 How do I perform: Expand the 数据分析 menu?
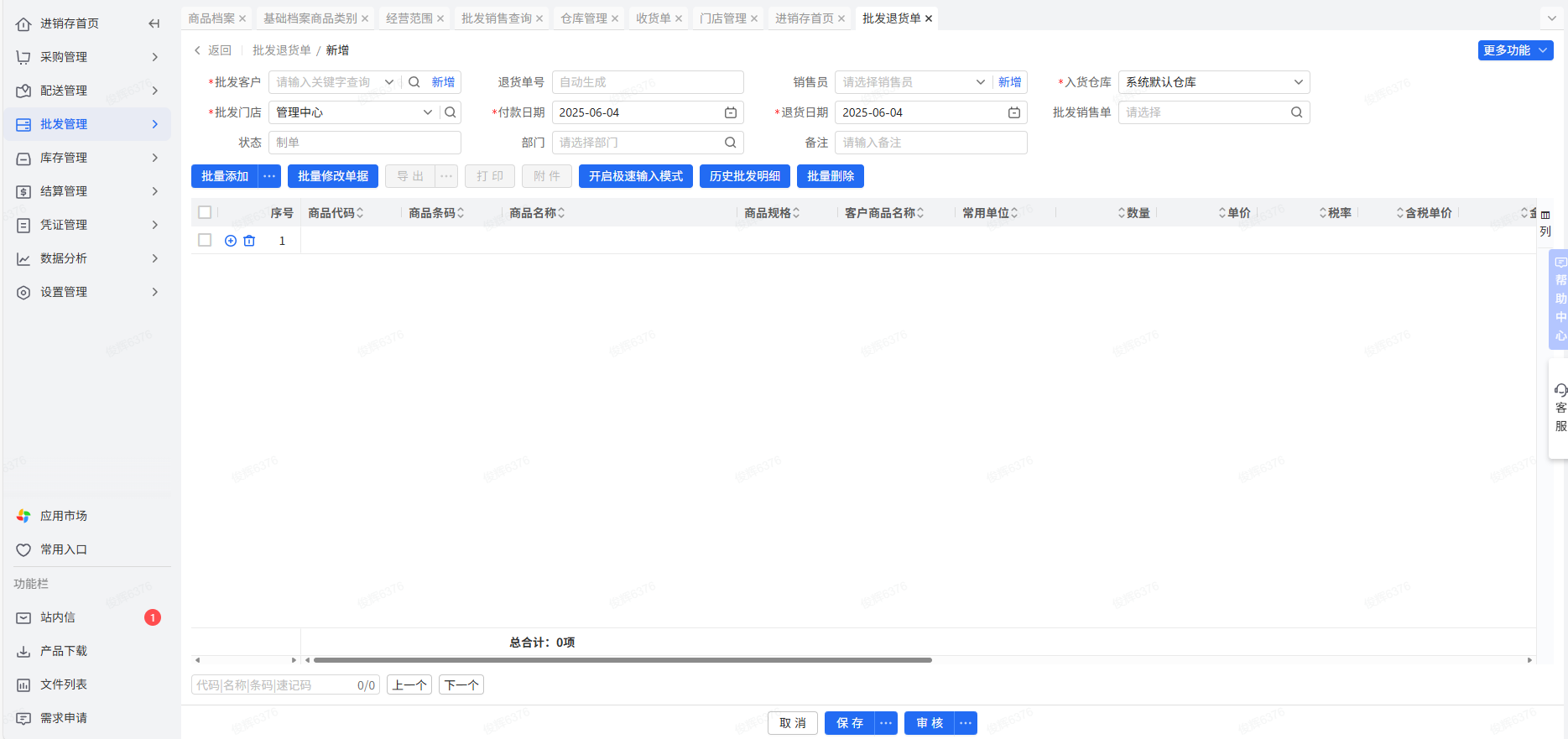[x=87, y=258]
